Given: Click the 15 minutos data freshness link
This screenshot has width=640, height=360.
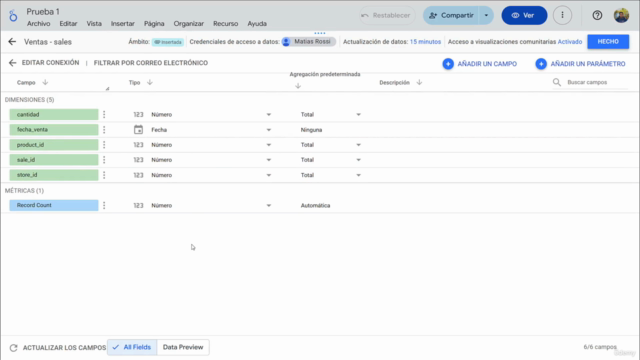Looking at the screenshot, I should 425,42.
